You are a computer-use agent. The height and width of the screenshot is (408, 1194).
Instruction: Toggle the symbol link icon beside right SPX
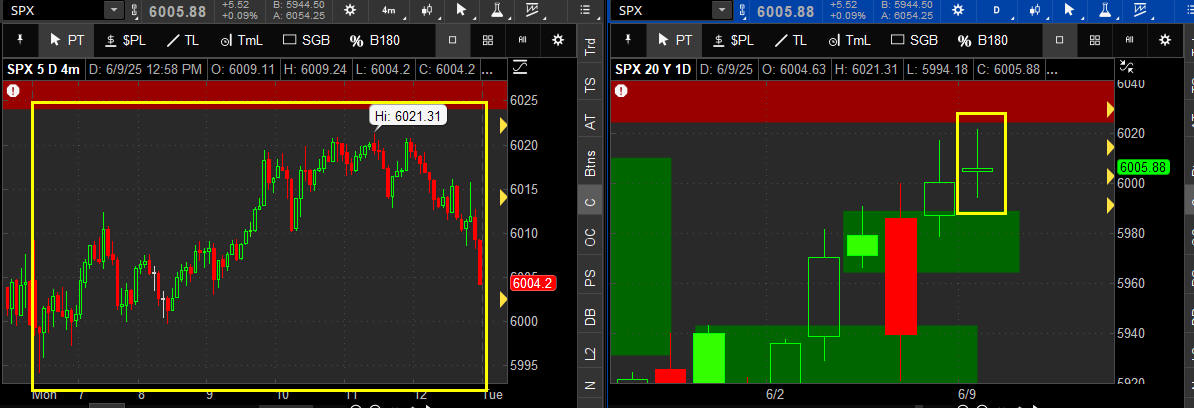click(x=742, y=10)
